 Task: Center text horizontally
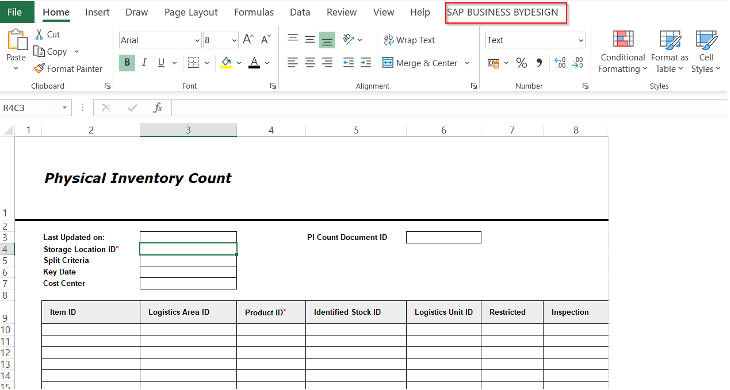pyautogui.click(x=310, y=62)
